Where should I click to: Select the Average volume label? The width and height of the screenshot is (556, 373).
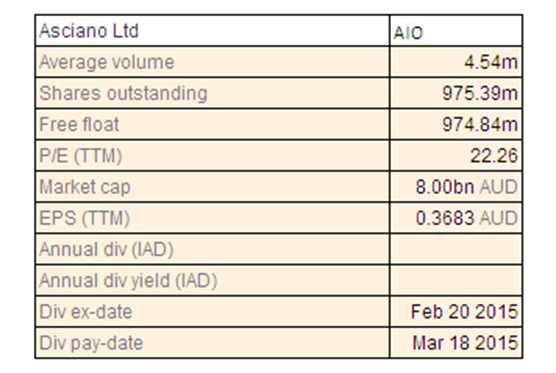107,62
